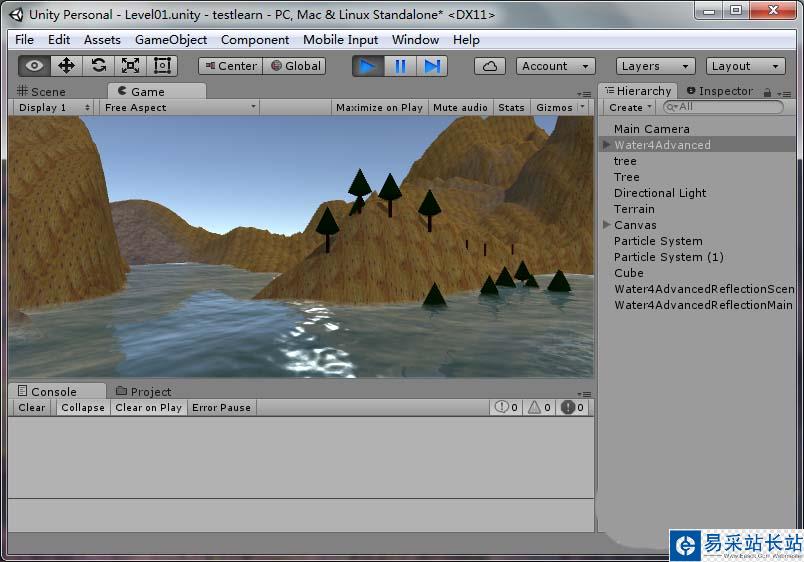
Task: Toggle Maximize on Play
Action: point(379,108)
